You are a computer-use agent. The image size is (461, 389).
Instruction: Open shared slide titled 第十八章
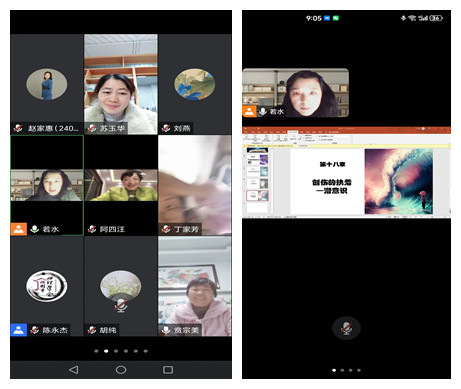point(327,181)
